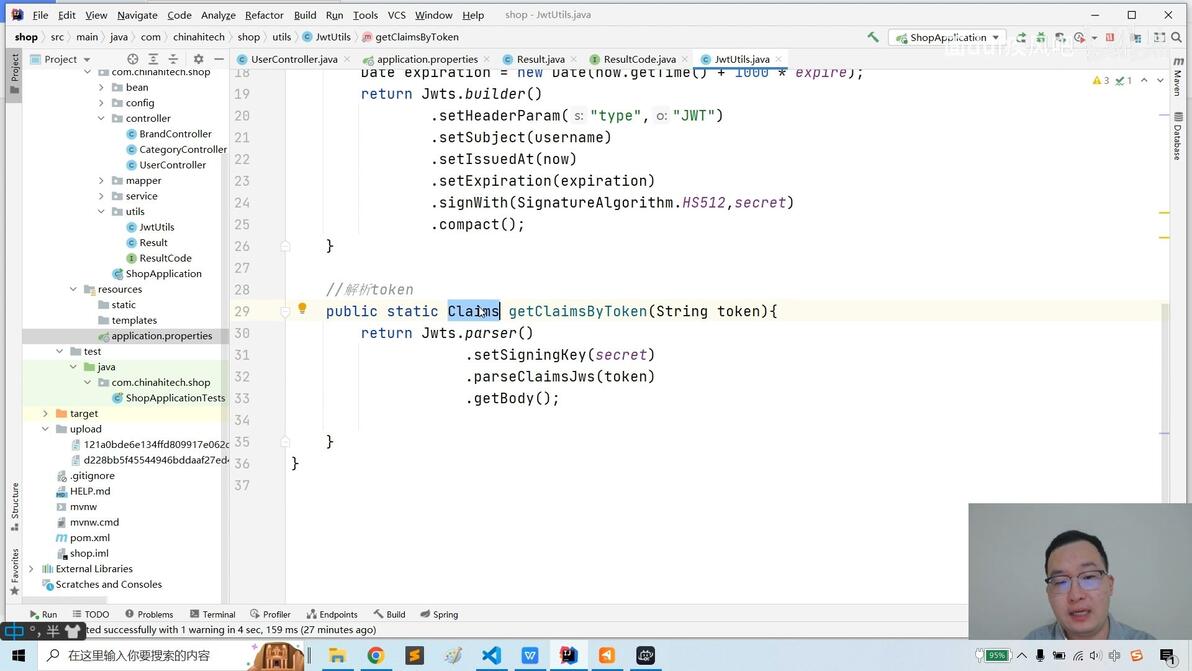Open the Maven side tool window

[1178, 77]
